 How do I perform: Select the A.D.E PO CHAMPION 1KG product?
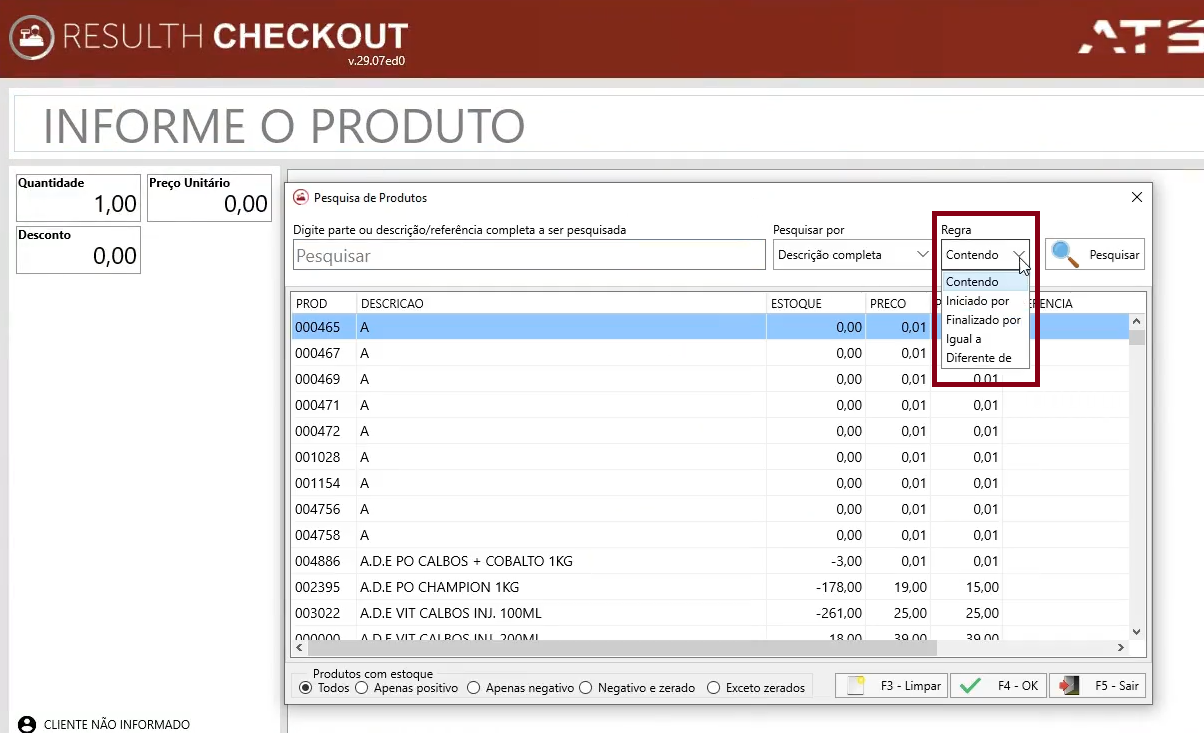(710, 587)
